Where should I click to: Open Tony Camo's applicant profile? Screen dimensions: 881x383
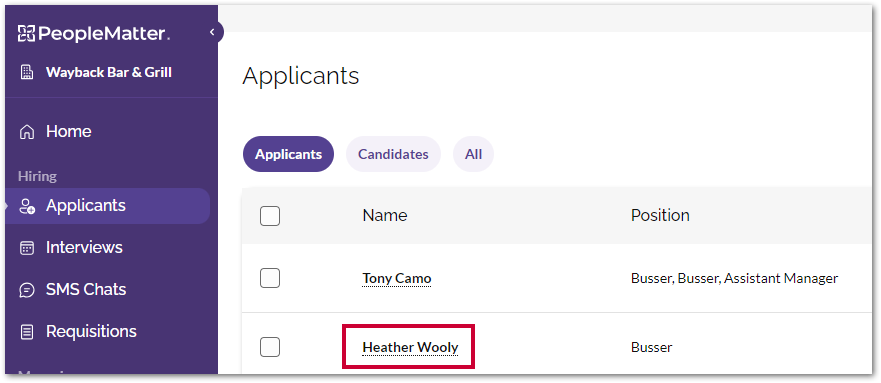pos(397,278)
